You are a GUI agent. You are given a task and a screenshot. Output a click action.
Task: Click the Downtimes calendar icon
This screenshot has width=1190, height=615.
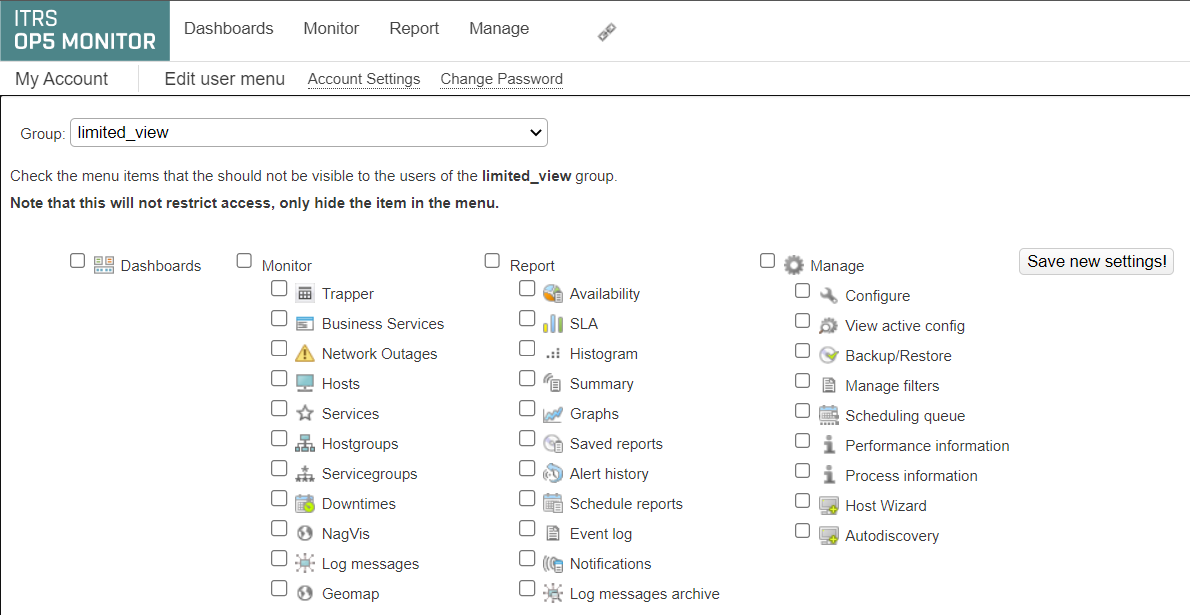[x=304, y=503]
